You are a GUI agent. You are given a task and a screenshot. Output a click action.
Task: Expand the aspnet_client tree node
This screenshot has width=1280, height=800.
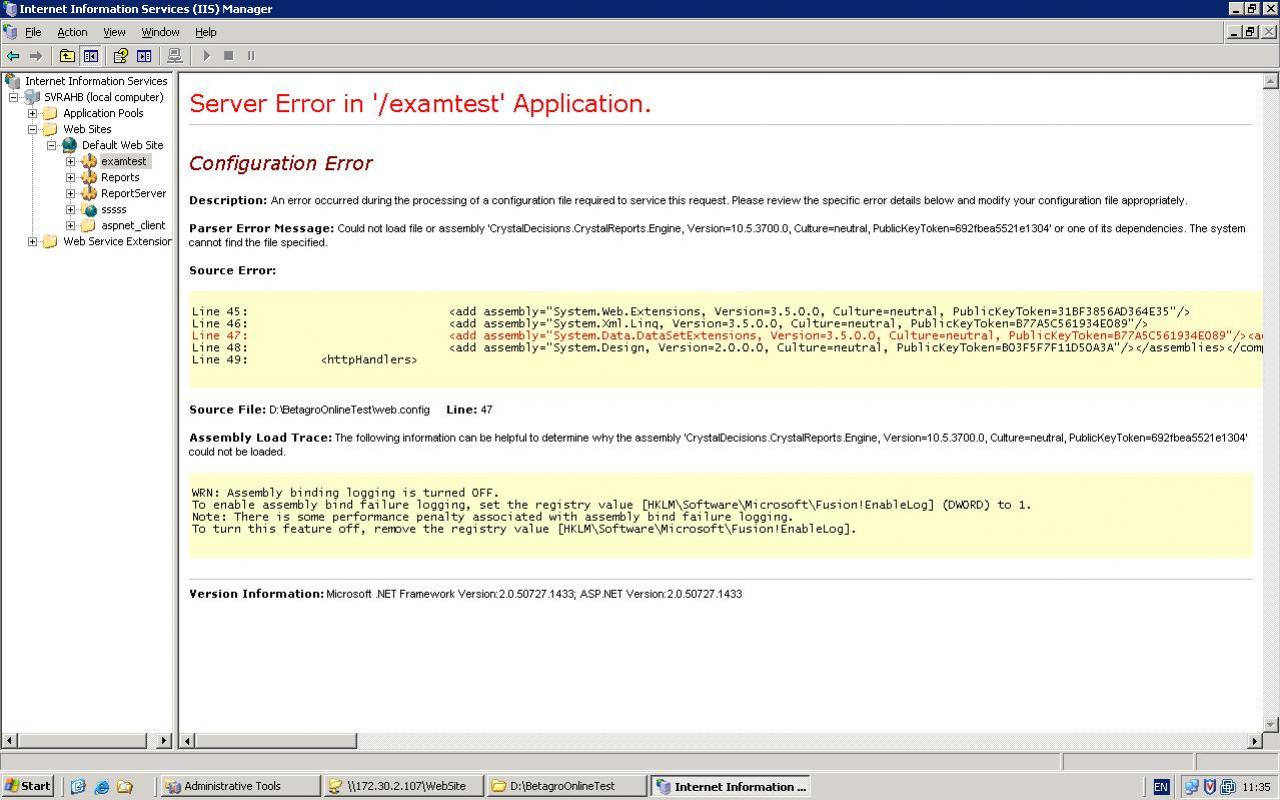(x=70, y=225)
